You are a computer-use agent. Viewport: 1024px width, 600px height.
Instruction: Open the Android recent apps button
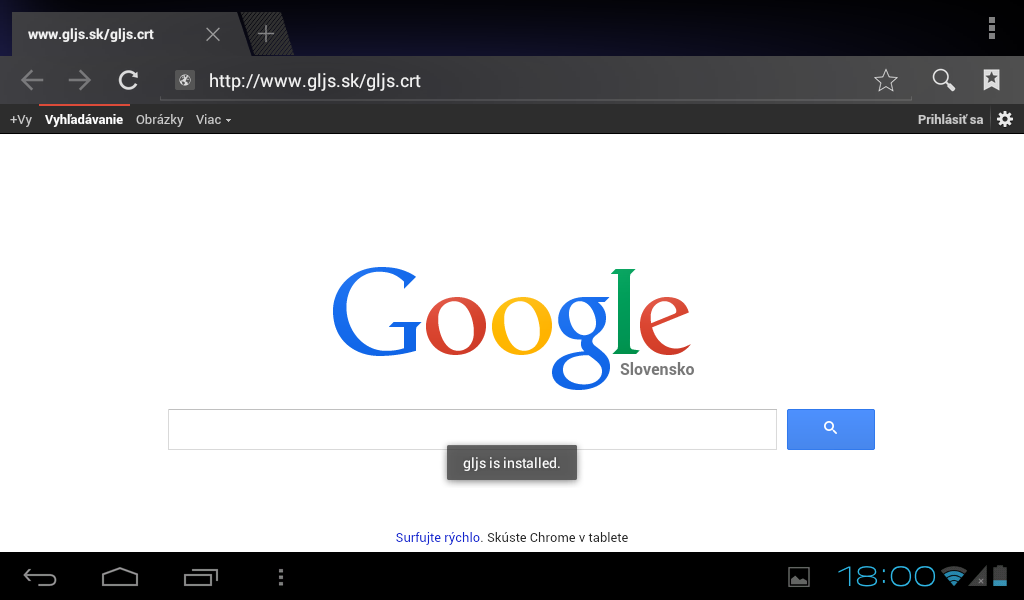point(200,576)
